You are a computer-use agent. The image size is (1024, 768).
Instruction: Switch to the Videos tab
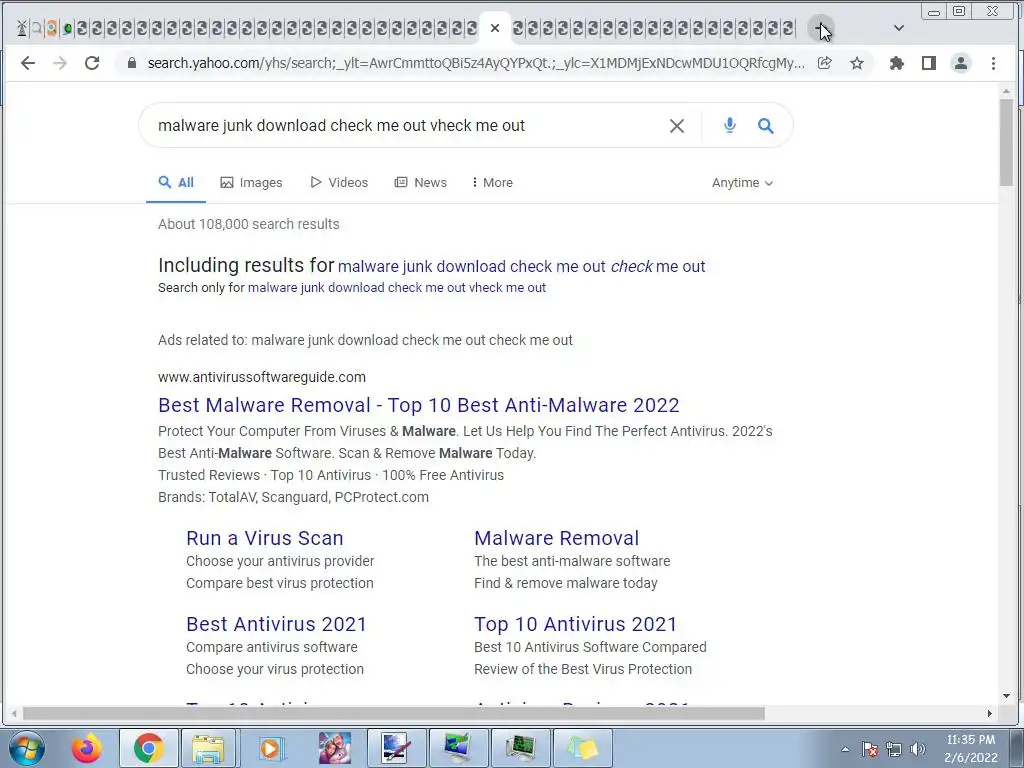coord(339,183)
